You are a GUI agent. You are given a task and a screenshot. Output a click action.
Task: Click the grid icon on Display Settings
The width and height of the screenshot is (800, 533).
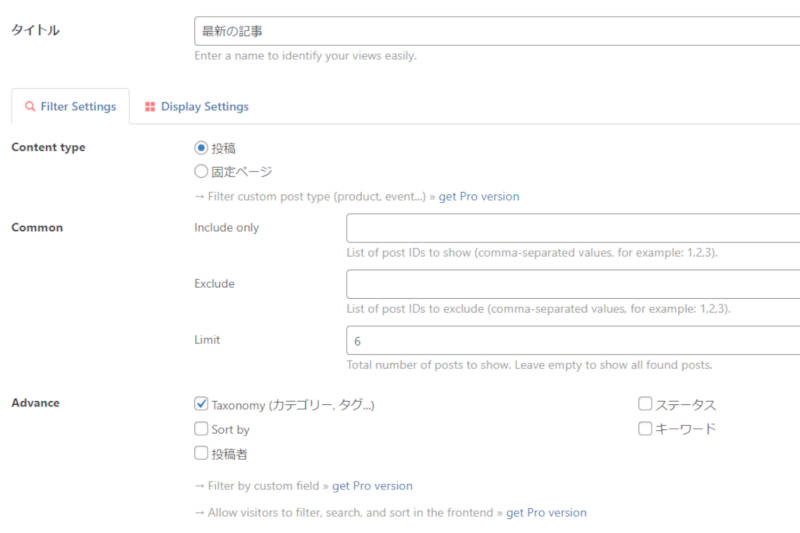(x=150, y=107)
